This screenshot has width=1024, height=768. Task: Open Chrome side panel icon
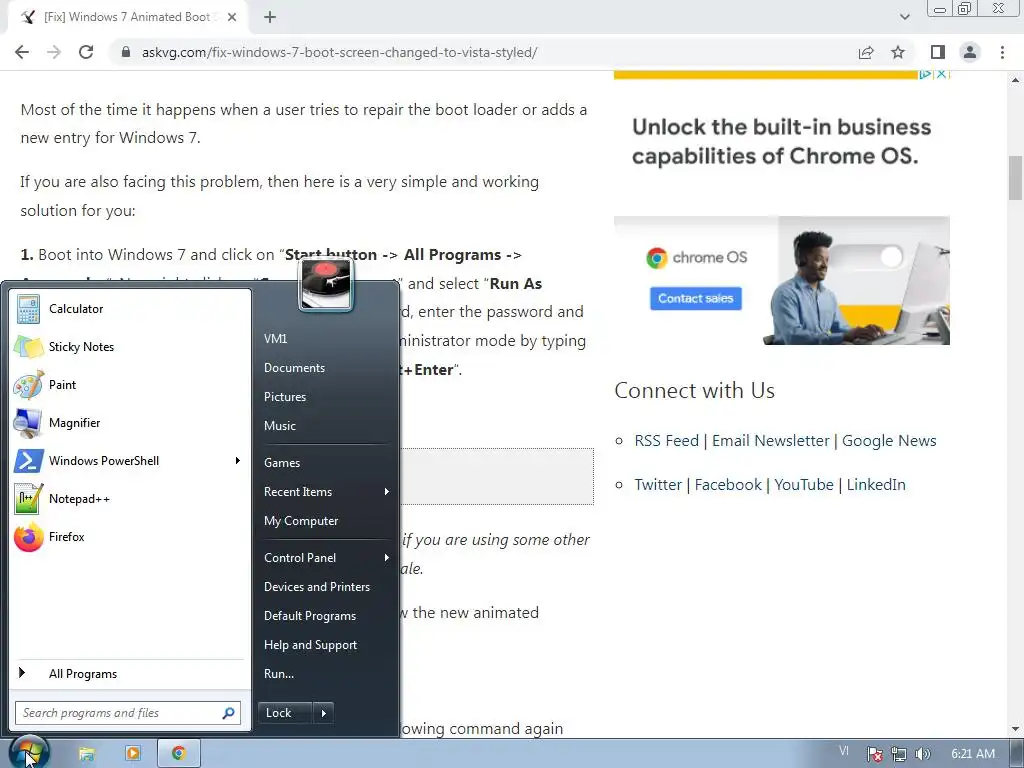(938, 52)
